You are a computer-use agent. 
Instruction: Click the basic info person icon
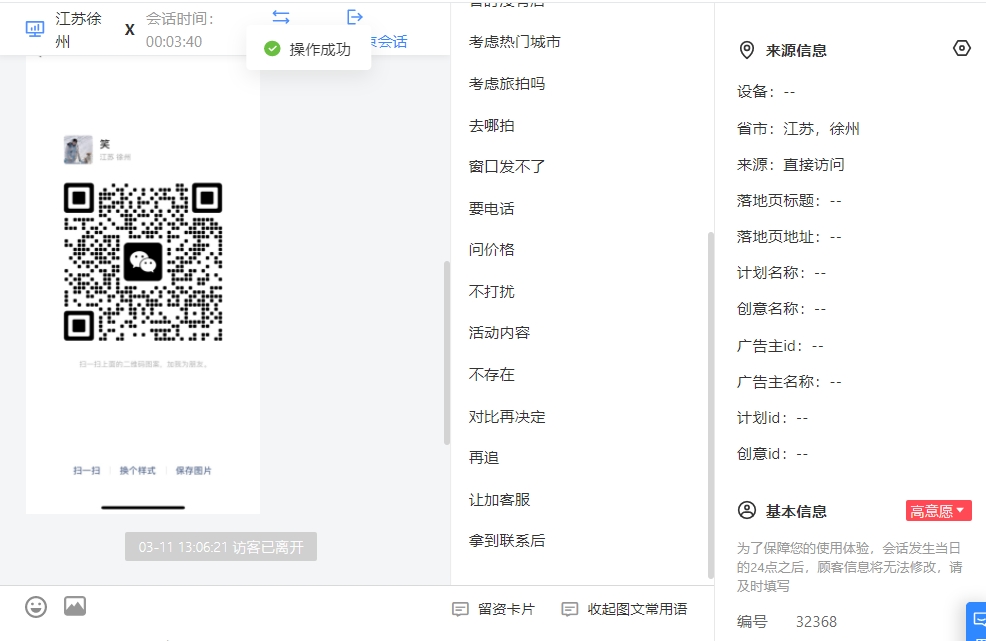pos(746,510)
